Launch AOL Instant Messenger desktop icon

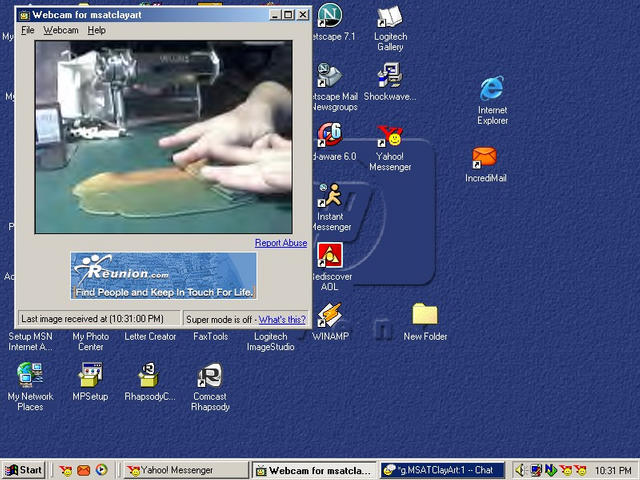[330, 195]
